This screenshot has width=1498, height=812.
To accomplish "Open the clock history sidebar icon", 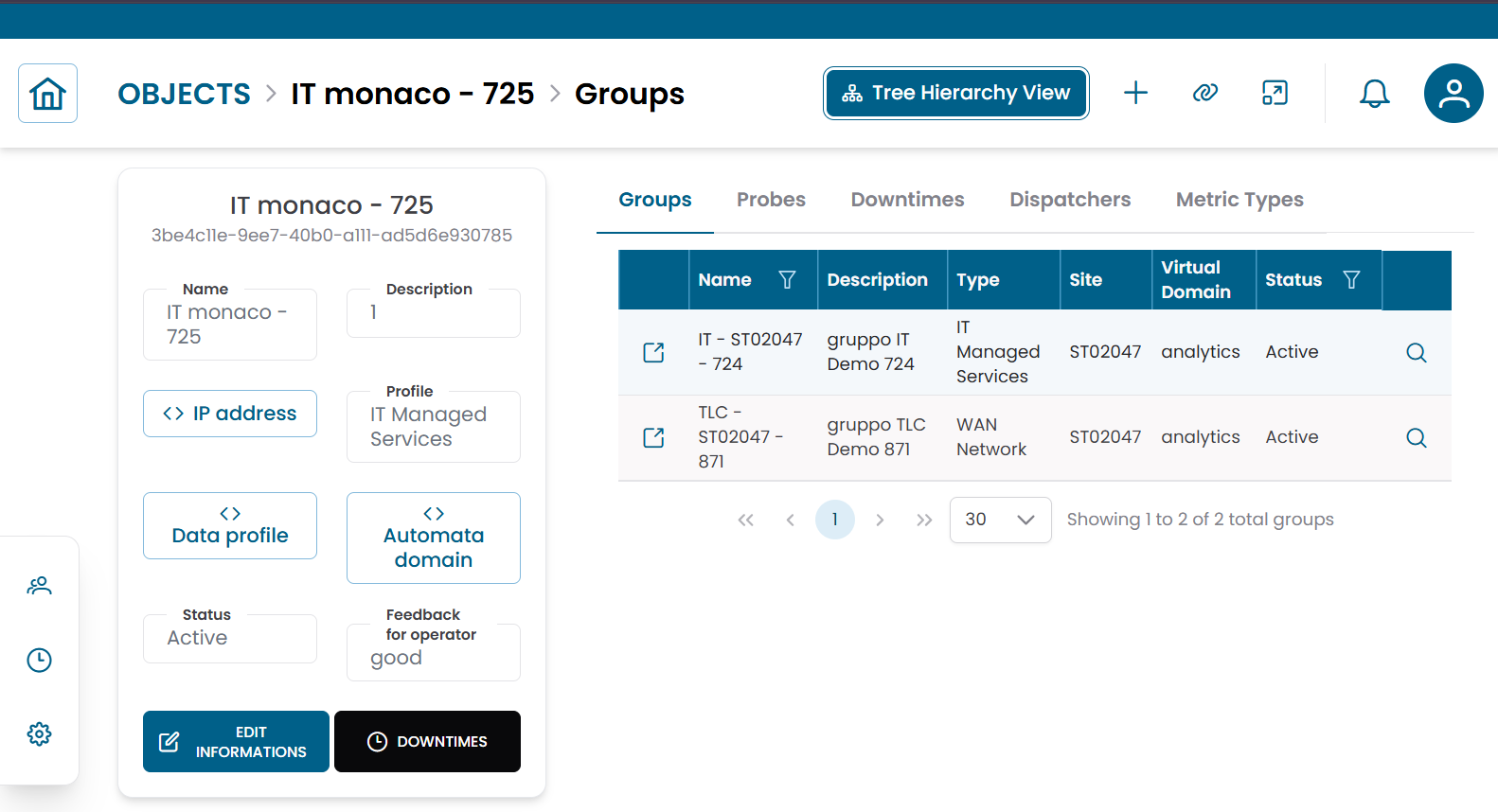I will 39,660.
